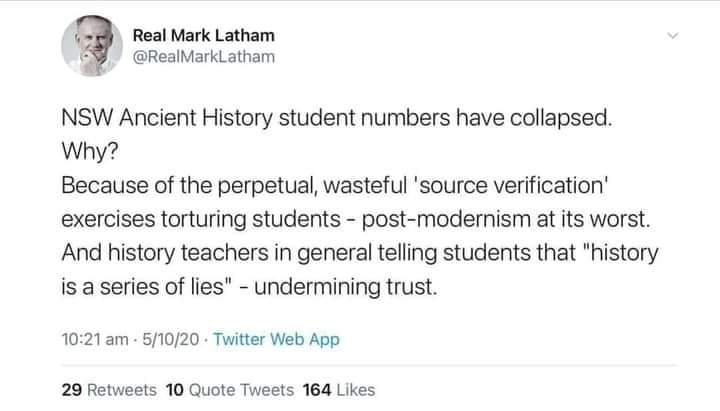Open the Real Mark Latham display name
The height and width of the screenshot is (411, 720).
(x=203, y=36)
